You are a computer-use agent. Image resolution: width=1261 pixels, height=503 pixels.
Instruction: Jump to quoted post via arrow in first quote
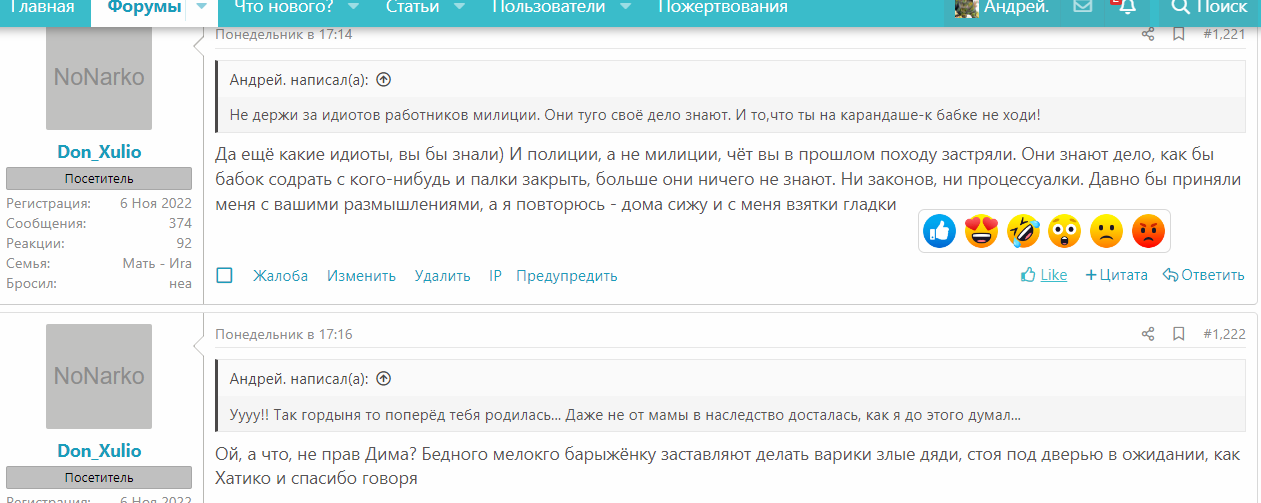tap(384, 80)
